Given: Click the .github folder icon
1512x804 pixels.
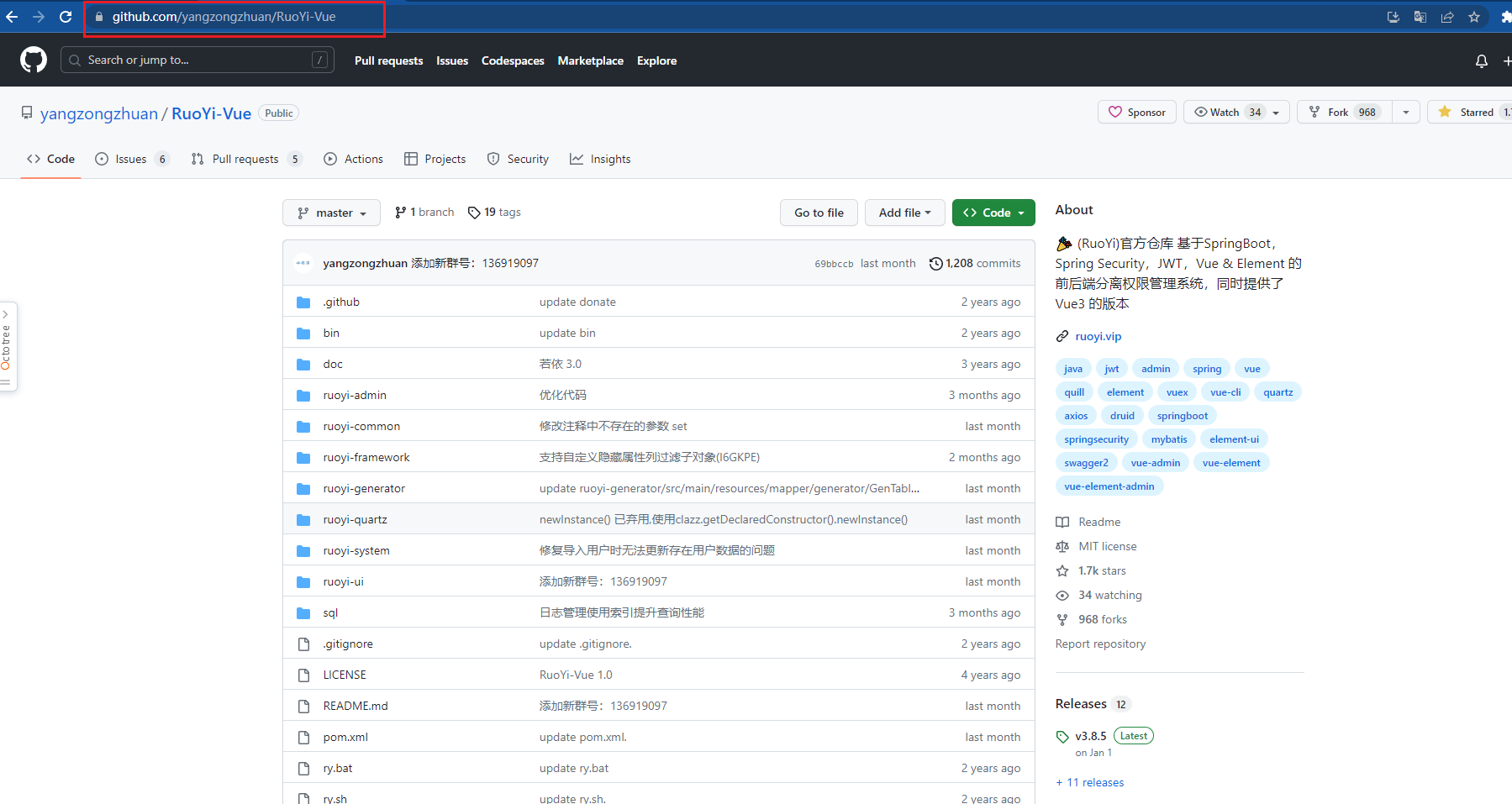Looking at the screenshot, I should click(x=303, y=302).
